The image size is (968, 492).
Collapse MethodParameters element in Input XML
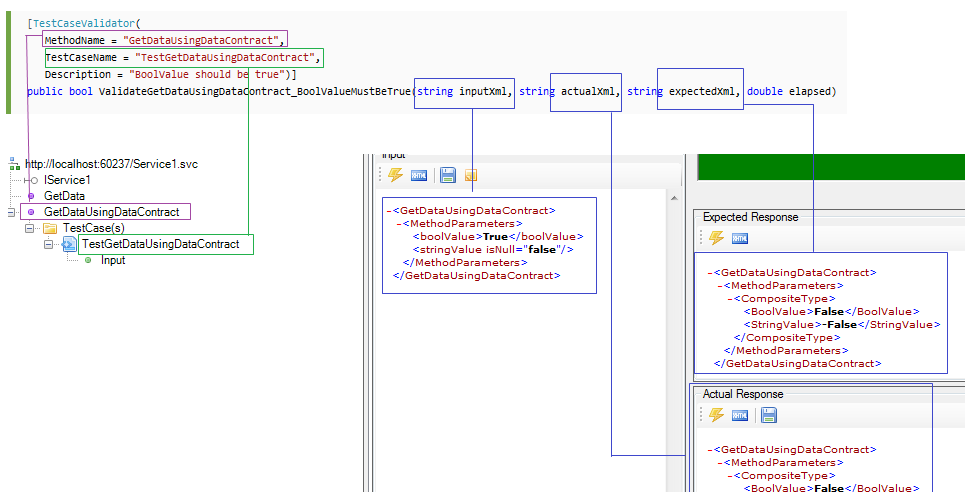[399, 223]
